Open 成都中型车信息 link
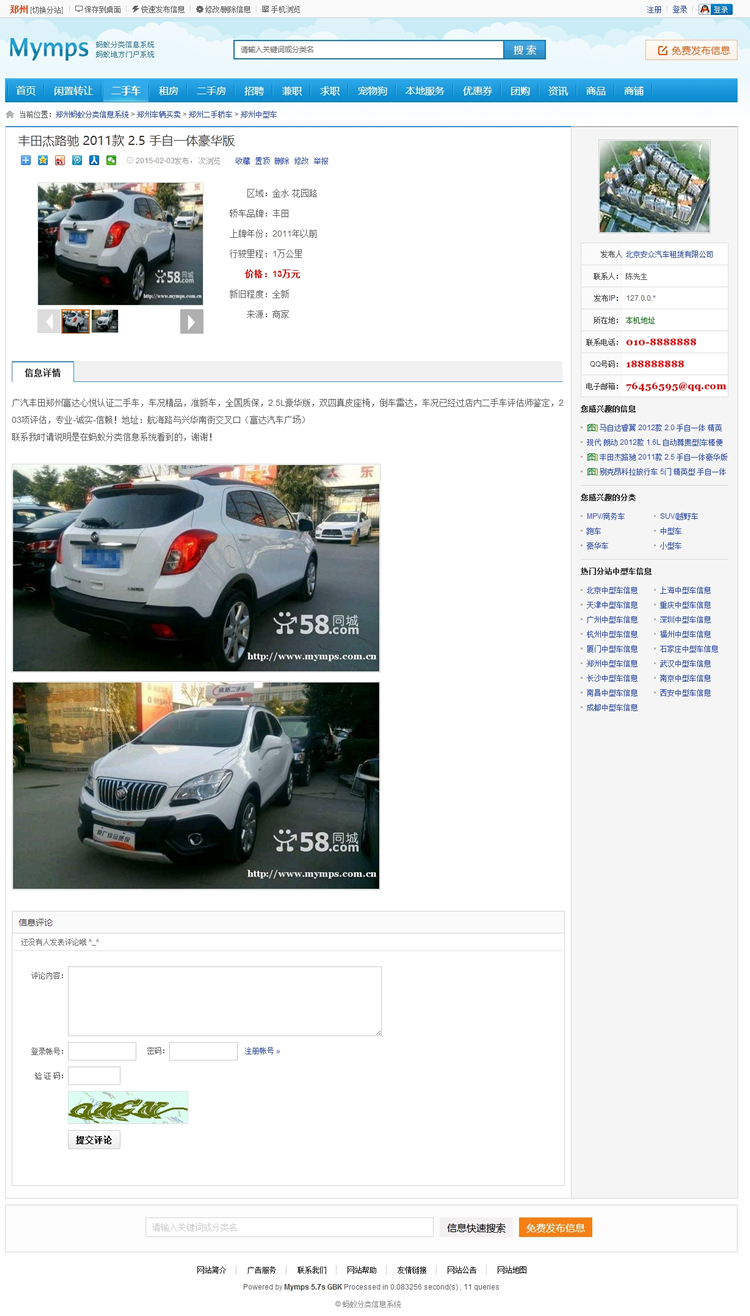The width and height of the screenshot is (750, 1316). (x=612, y=707)
